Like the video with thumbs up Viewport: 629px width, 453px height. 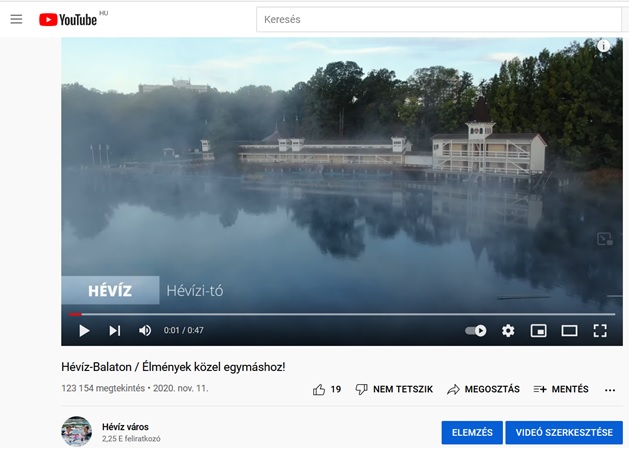[319, 390]
